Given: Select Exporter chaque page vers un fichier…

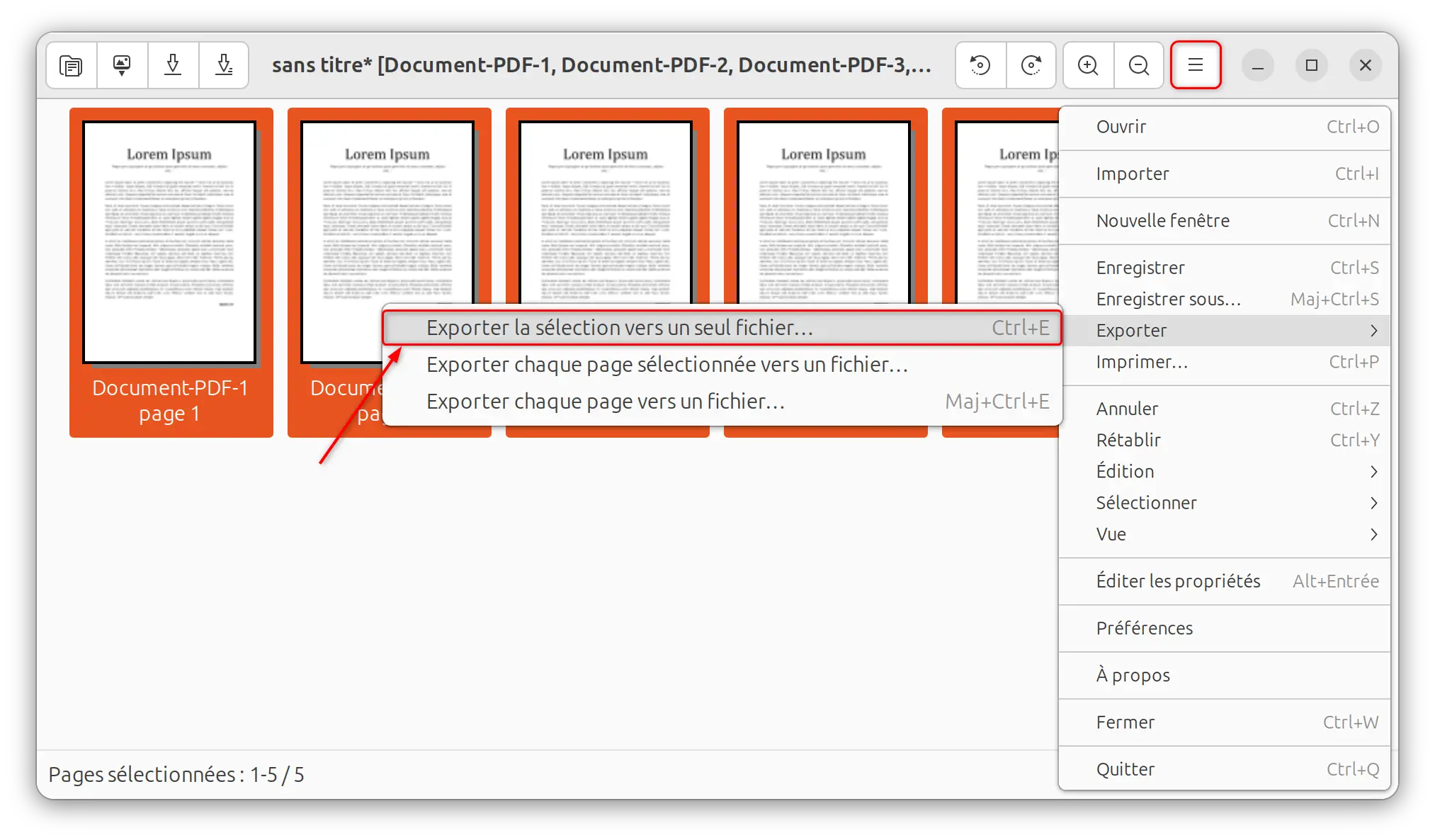Looking at the screenshot, I should click(722, 401).
